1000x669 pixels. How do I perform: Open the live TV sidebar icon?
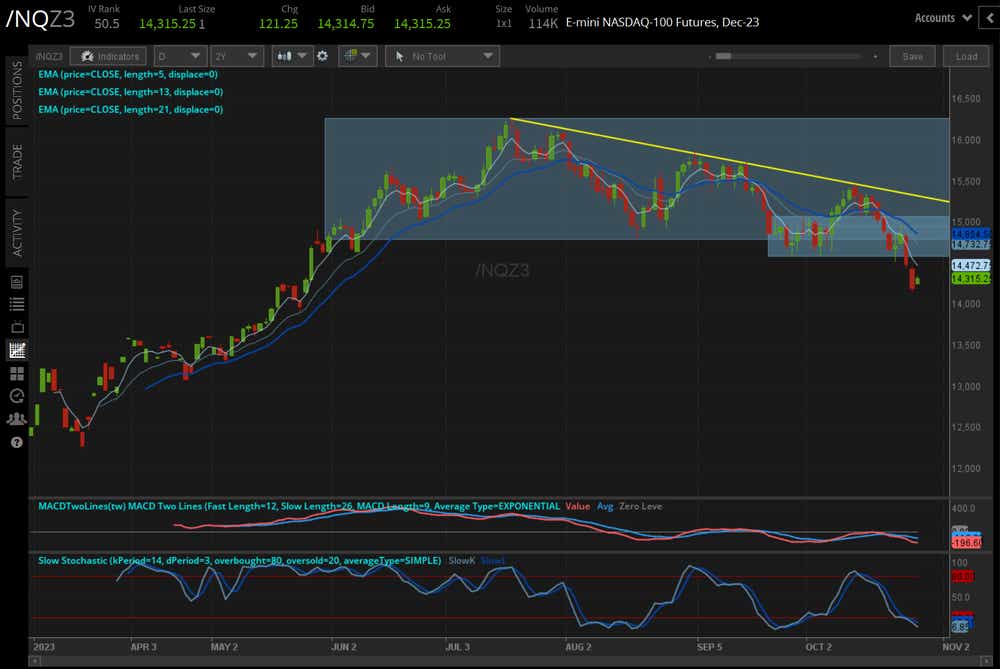tap(17, 327)
